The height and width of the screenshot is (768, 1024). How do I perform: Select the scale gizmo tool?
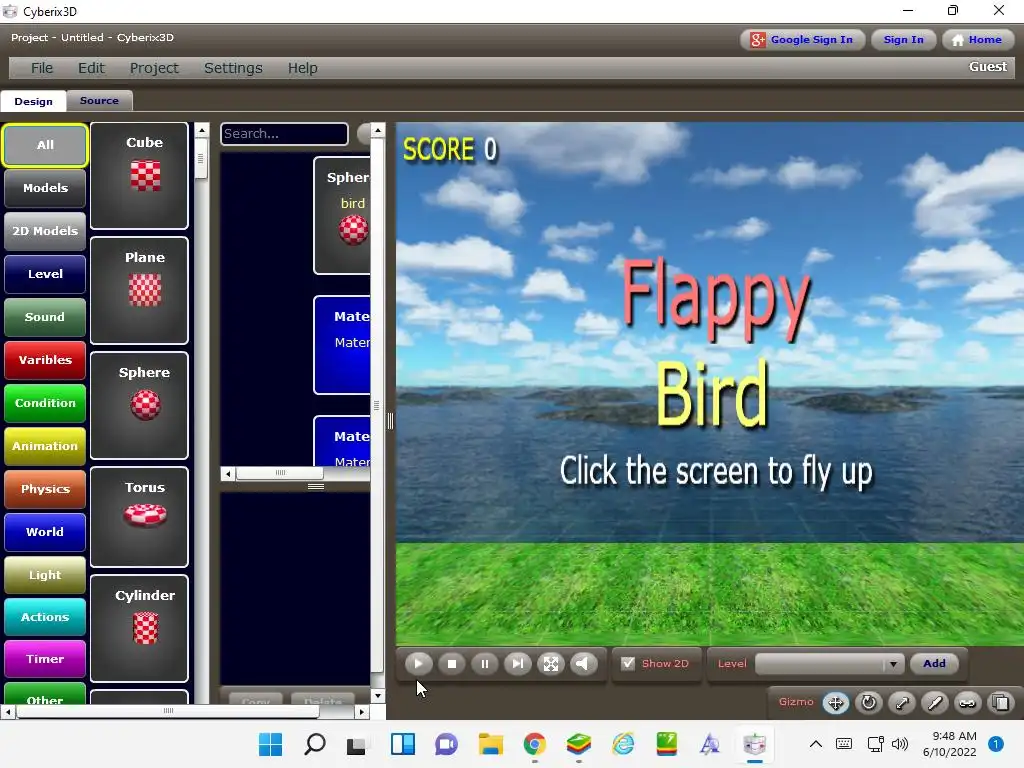click(902, 703)
